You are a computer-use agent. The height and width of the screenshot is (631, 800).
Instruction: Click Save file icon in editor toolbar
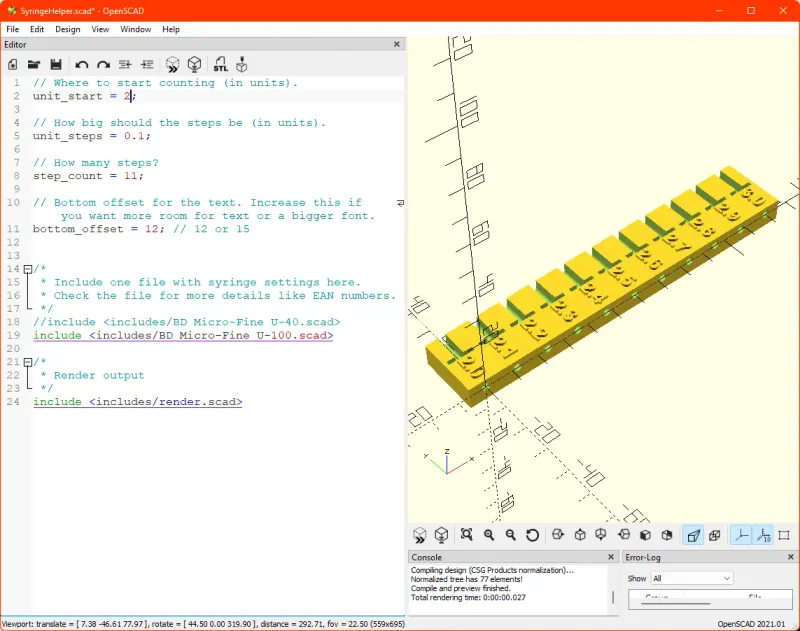pos(56,64)
